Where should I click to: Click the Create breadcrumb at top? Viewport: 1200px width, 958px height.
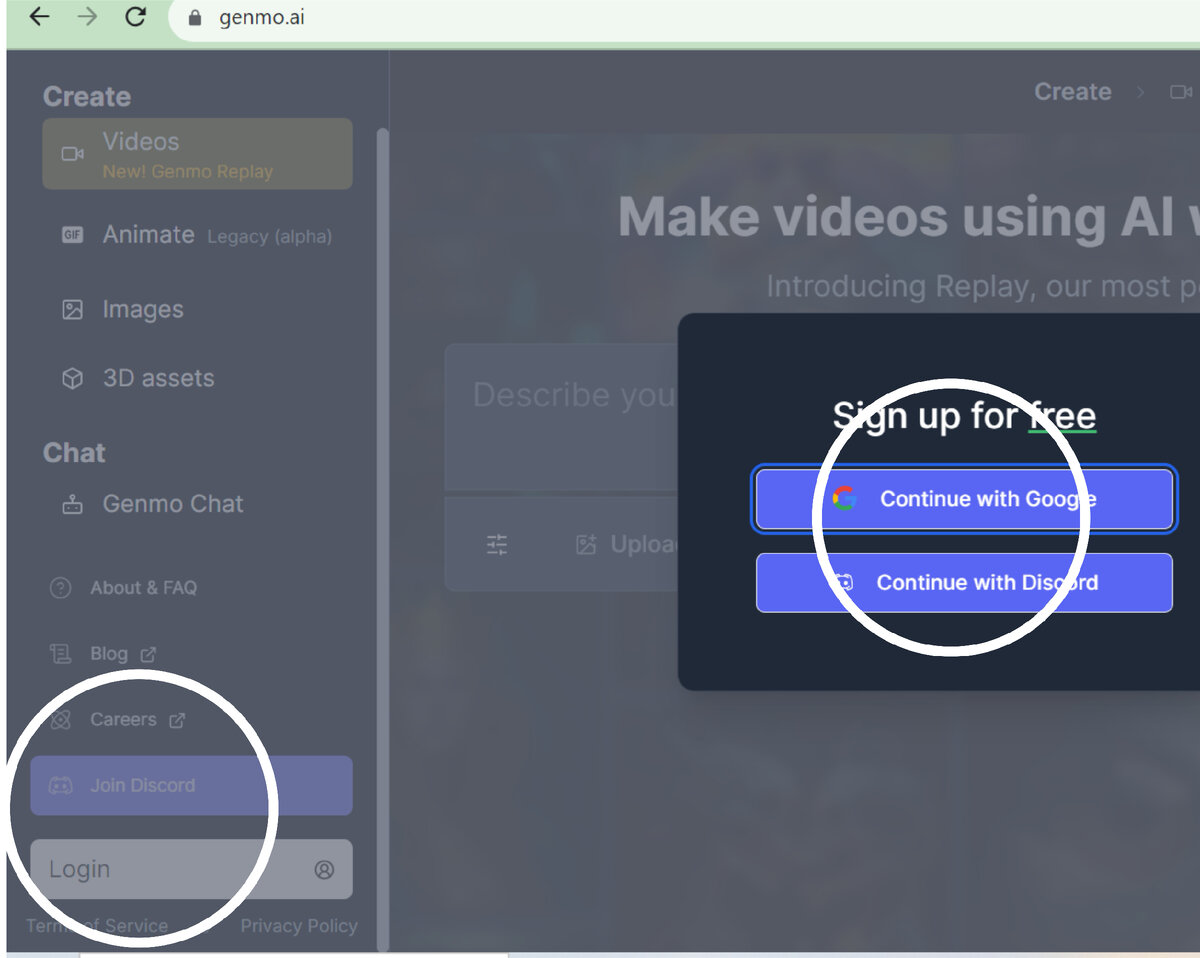click(x=1072, y=92)
